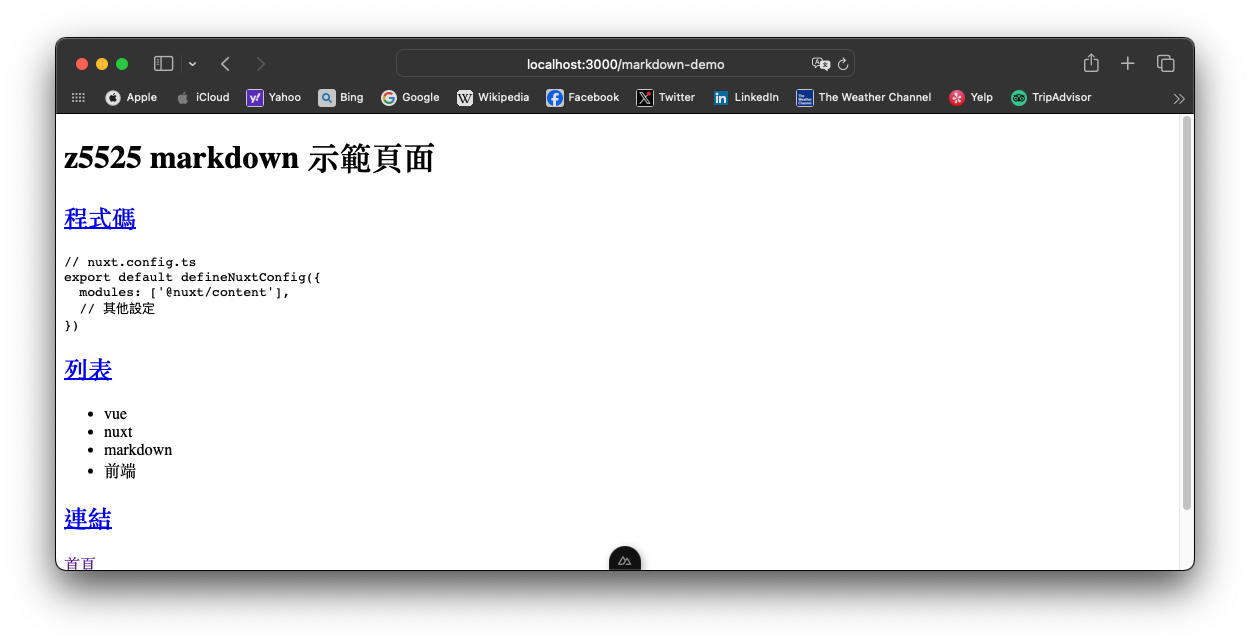The width and height of the screenshot is (1250, 644).
Task: Open the Facebook bookmark
Action: tap(582, 97)
